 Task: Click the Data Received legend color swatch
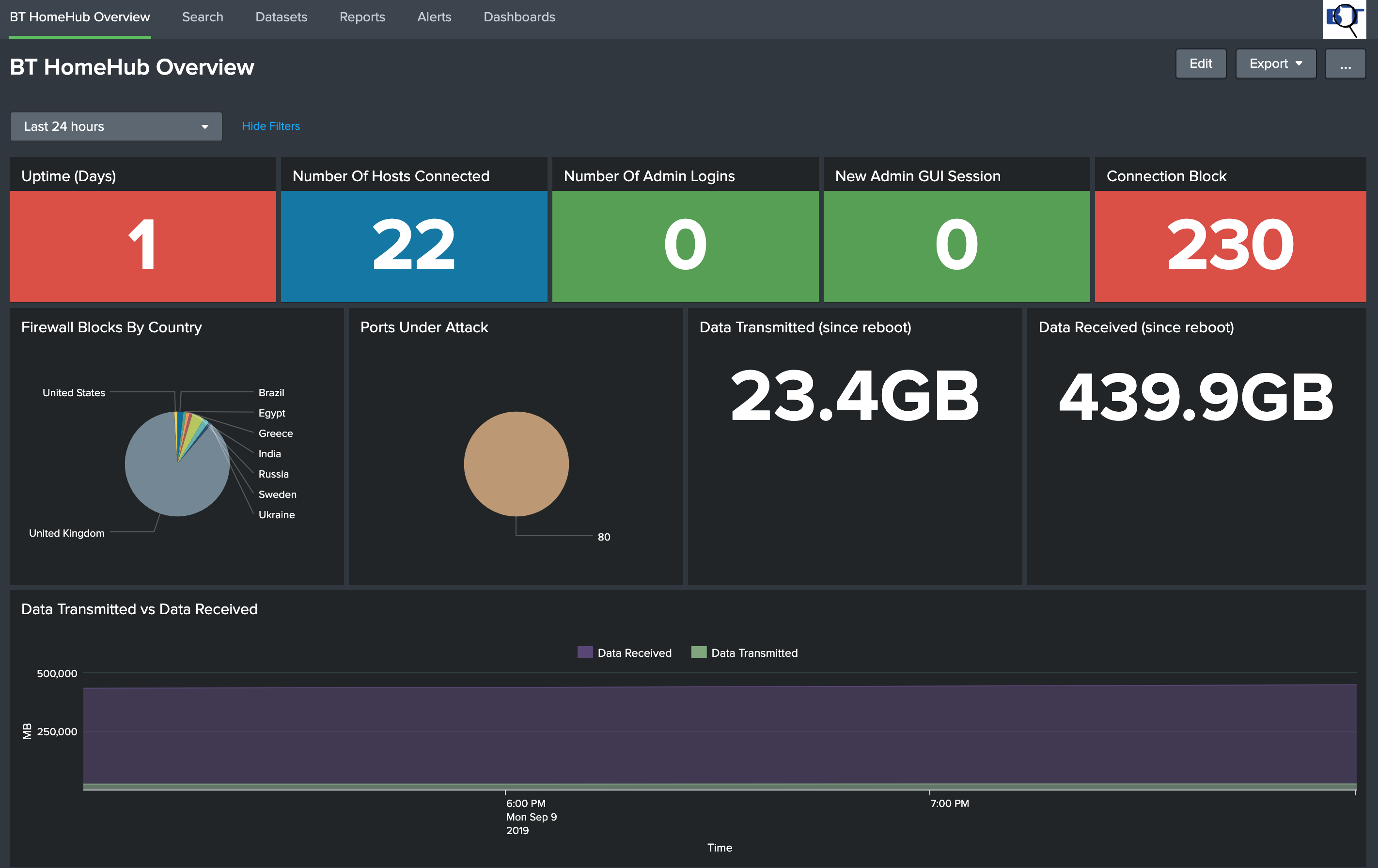click(x=585, y=651)
